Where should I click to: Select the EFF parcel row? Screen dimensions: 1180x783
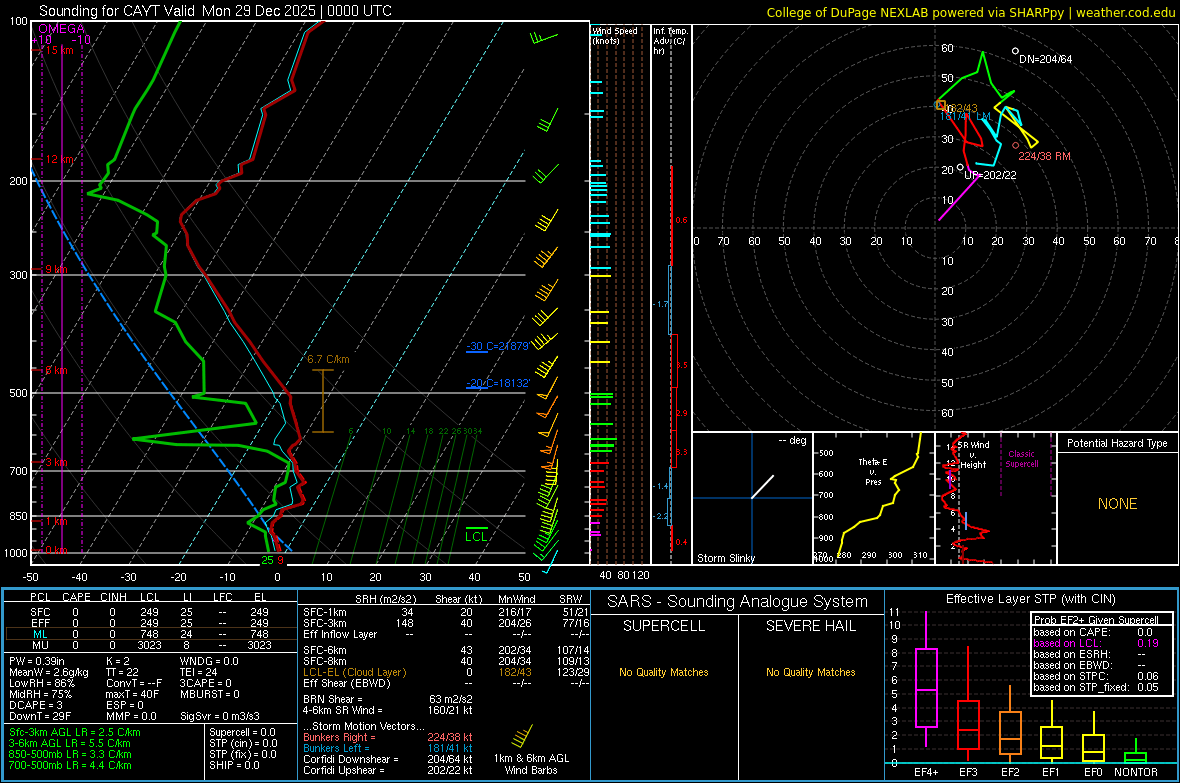point(151,623)
